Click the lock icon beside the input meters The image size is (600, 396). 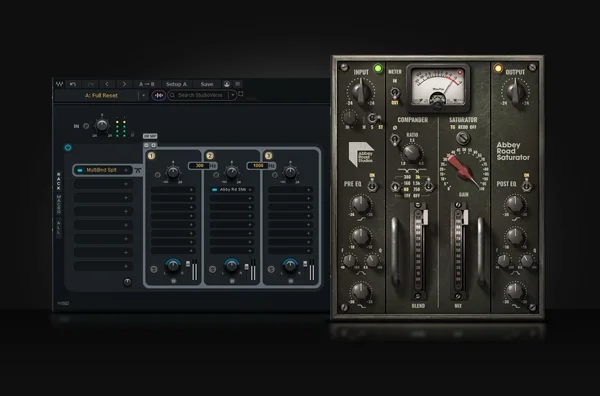click(132, 134)
